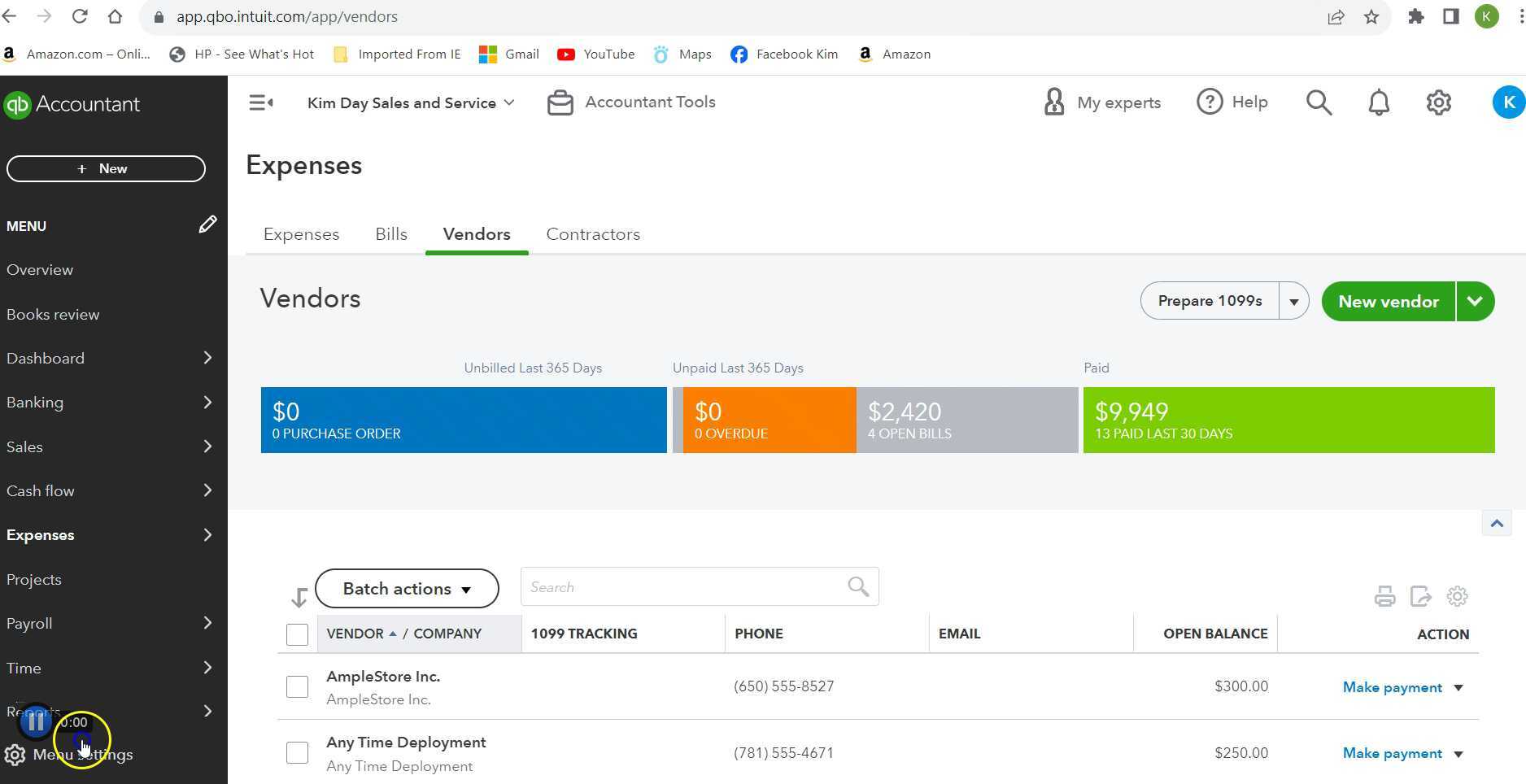The image size is (1526, 784).
Task: Click the + New button
Action: coord(106,168)
